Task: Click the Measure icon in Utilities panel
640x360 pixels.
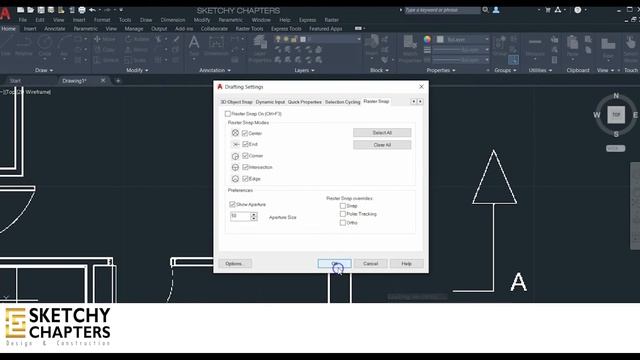Action: pyautogui.click(x=535, y=46)
